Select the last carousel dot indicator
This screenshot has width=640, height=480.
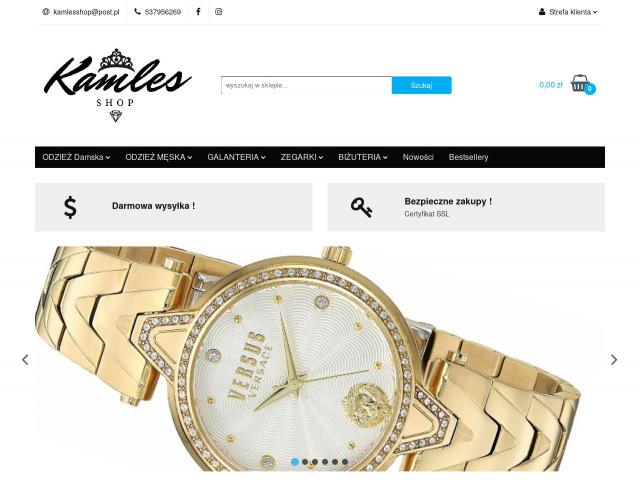(x=345, y=462)
